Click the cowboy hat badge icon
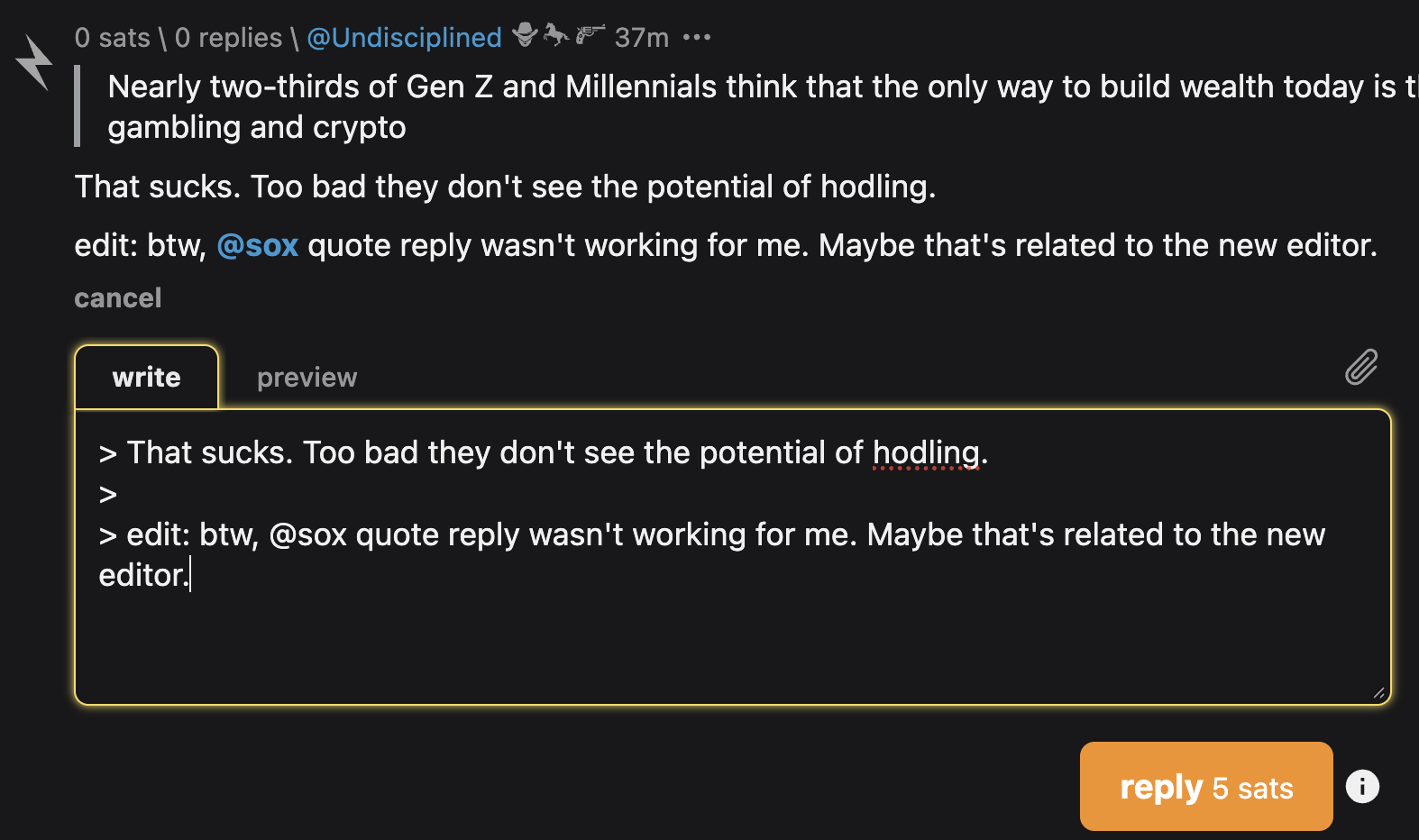The width and height of the screenshot is (1419, 840). pyautogui.click(x=525, y=35)
